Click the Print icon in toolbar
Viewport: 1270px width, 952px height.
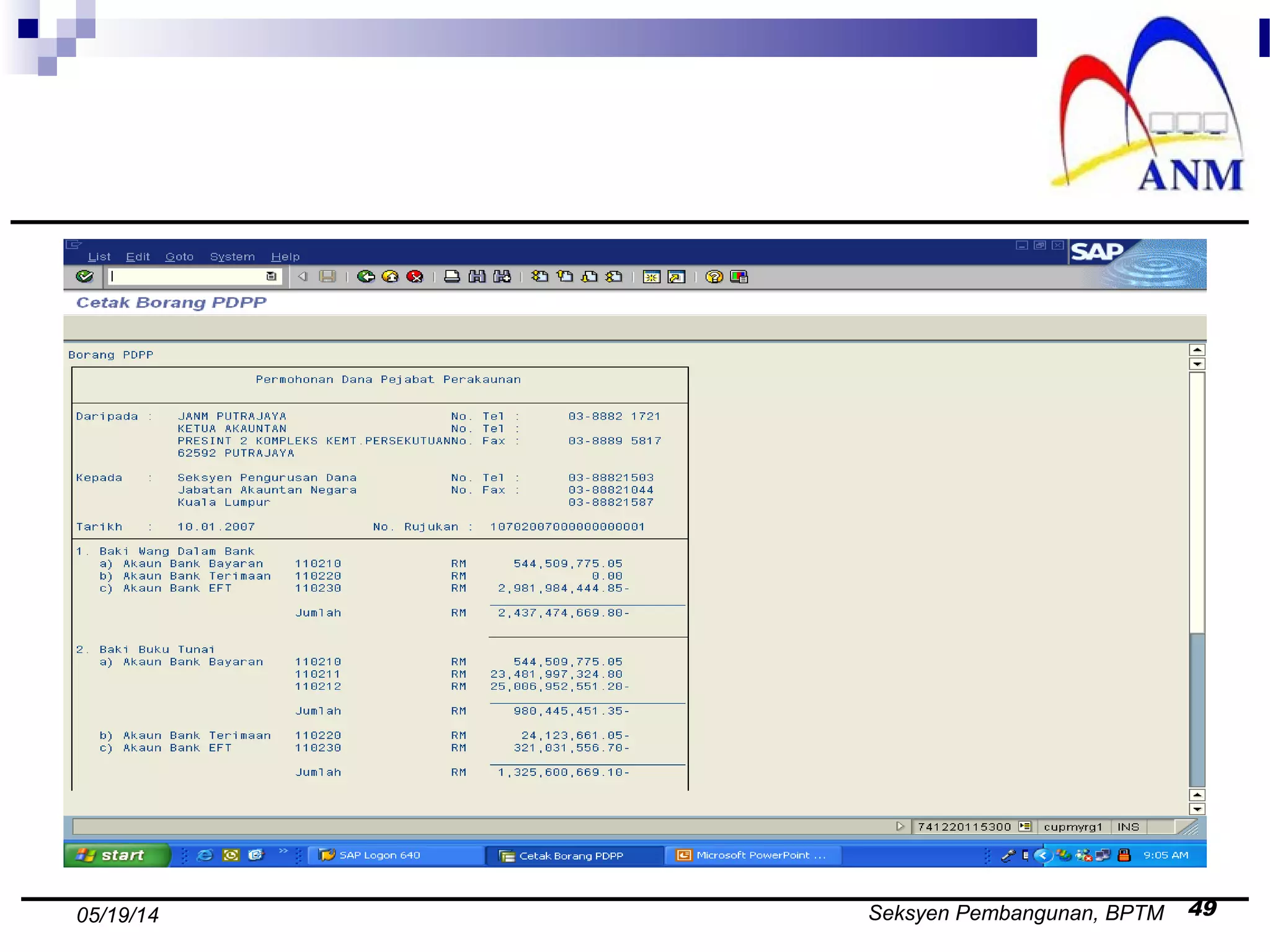coord(452,276)
